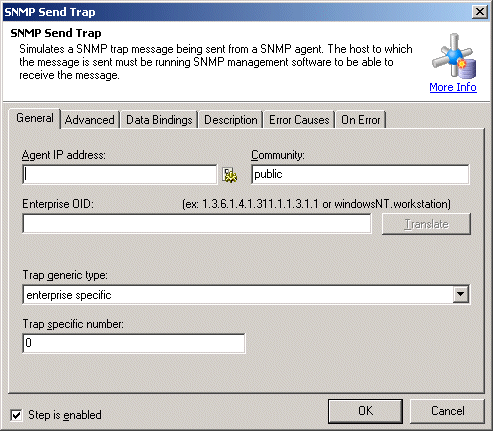Switch to the On Error tab
Viewport: 493px width, 431px height.
pyautogui.click(x=361, y=120)
